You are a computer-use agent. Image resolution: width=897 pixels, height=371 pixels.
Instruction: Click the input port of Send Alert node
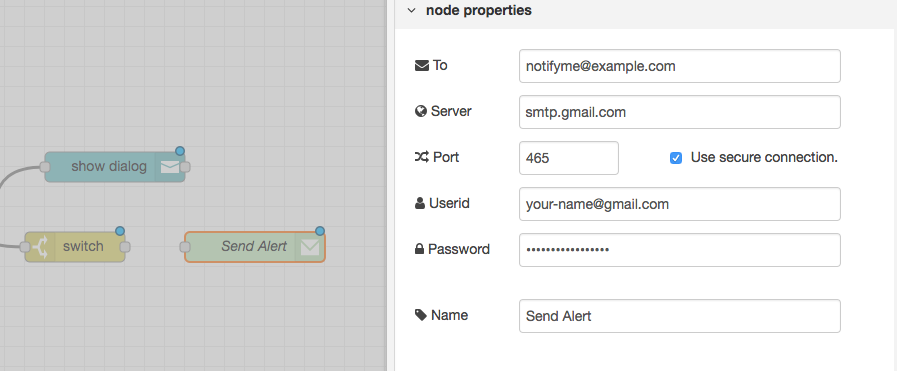click(185, 247)
